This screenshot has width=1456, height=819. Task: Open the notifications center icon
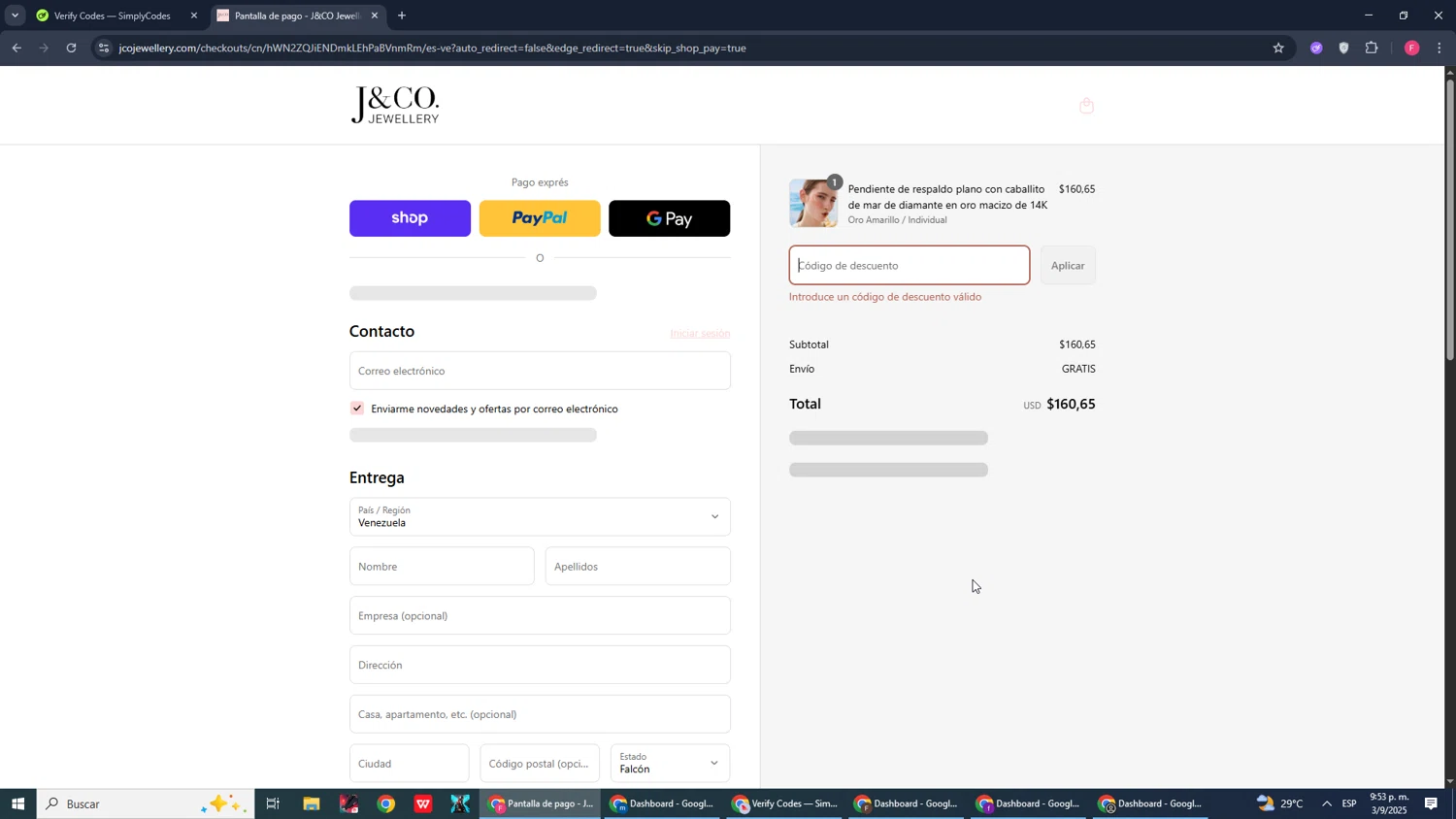click(1431, 803)
